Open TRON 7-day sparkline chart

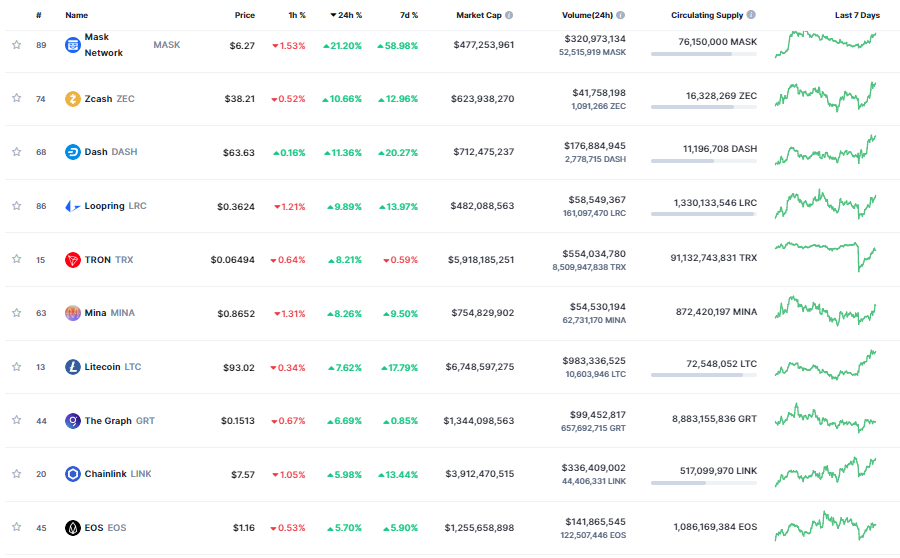825,257
